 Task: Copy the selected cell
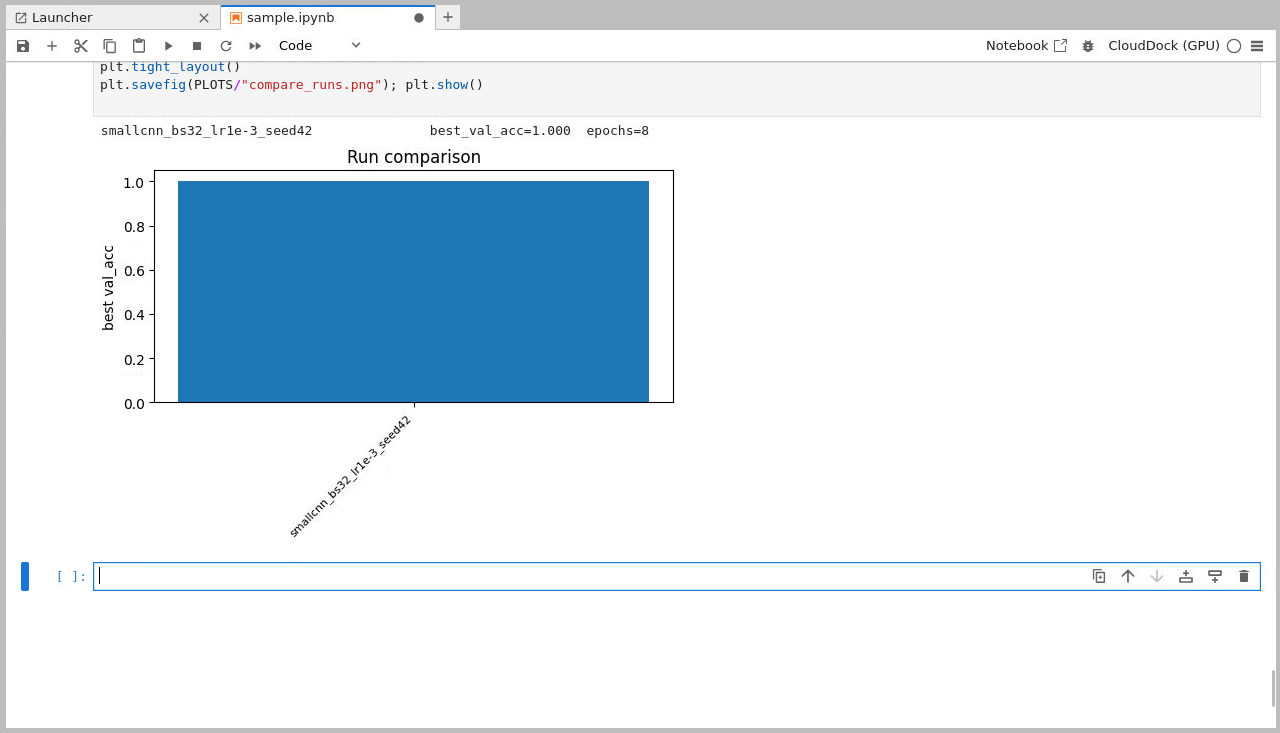point(110,45)
